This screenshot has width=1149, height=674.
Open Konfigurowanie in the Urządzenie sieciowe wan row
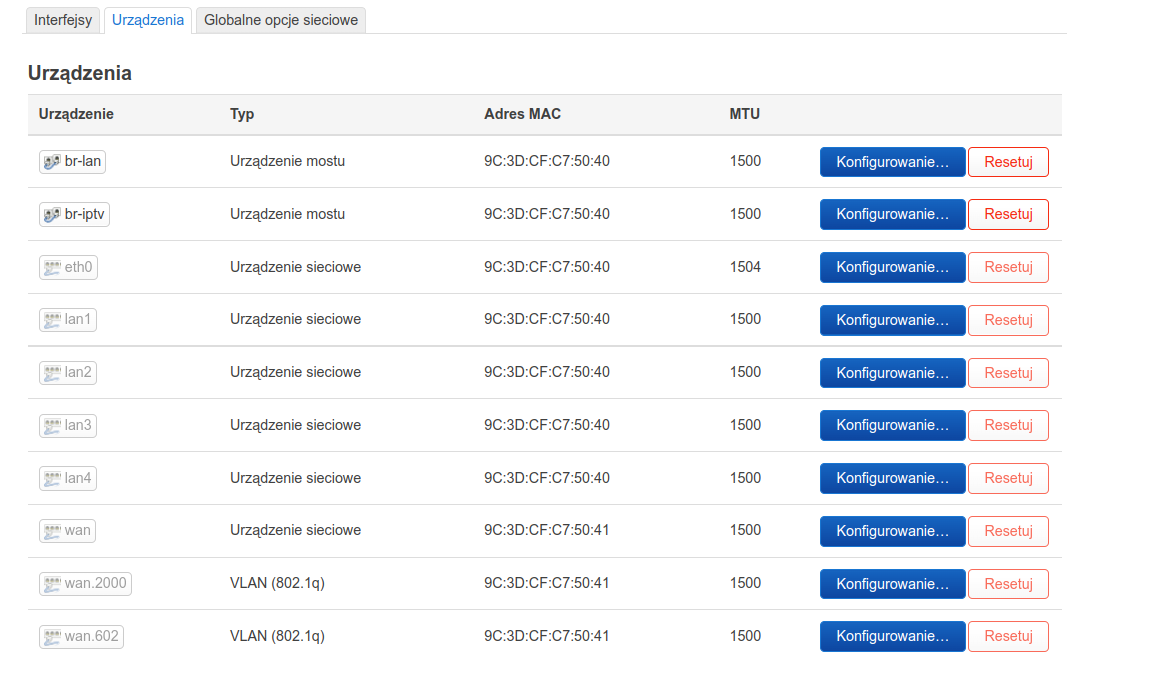pyautogui.click(x=893, y=531)
